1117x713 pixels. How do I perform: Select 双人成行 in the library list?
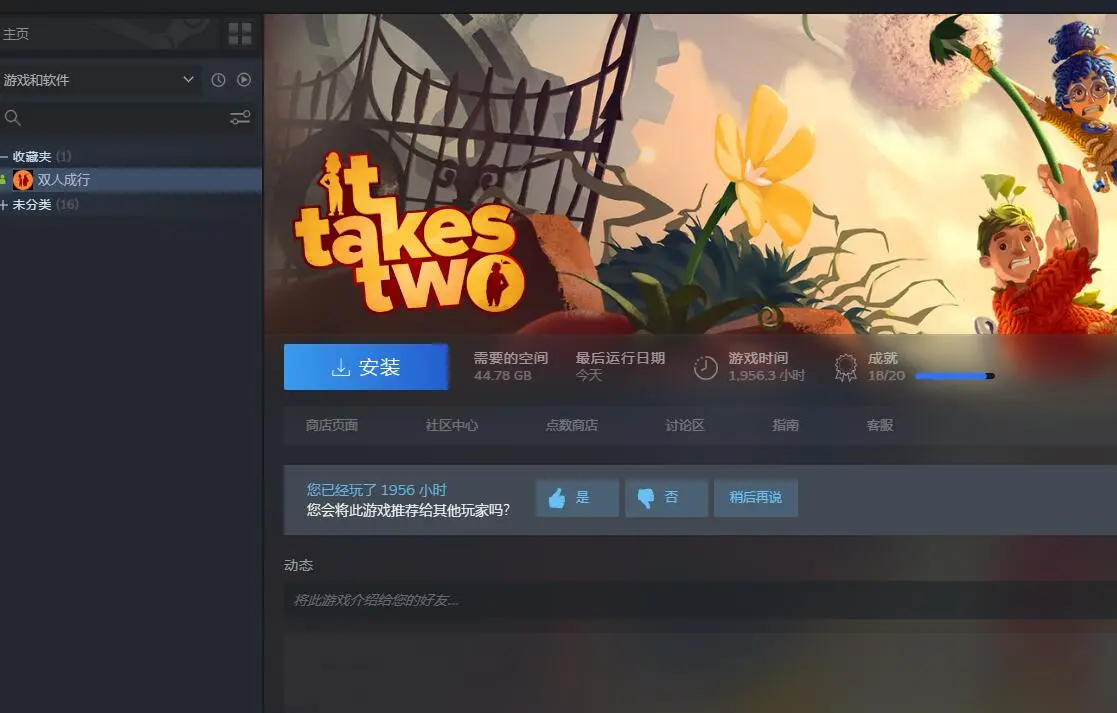[x=131, y=180]
